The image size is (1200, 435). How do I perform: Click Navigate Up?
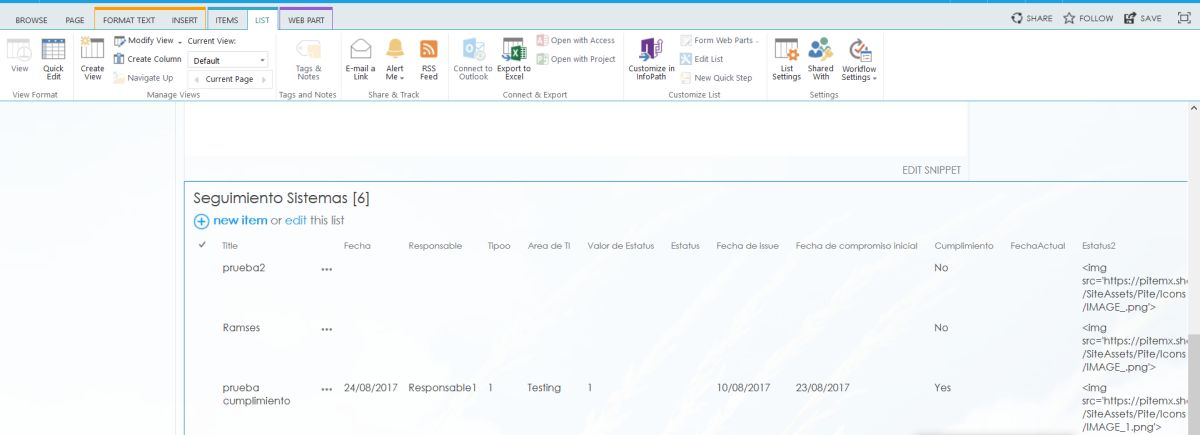[x=143, y=77]
